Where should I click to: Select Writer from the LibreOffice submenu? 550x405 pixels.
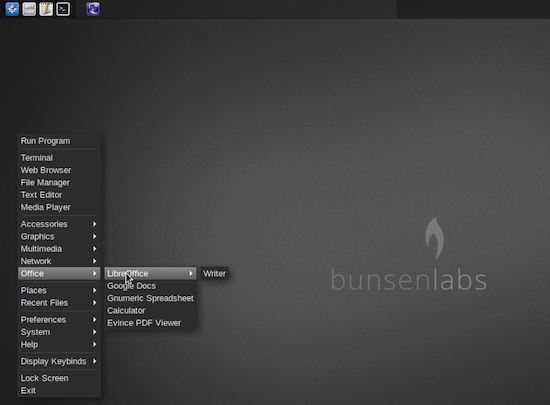[x=214, y=274]
